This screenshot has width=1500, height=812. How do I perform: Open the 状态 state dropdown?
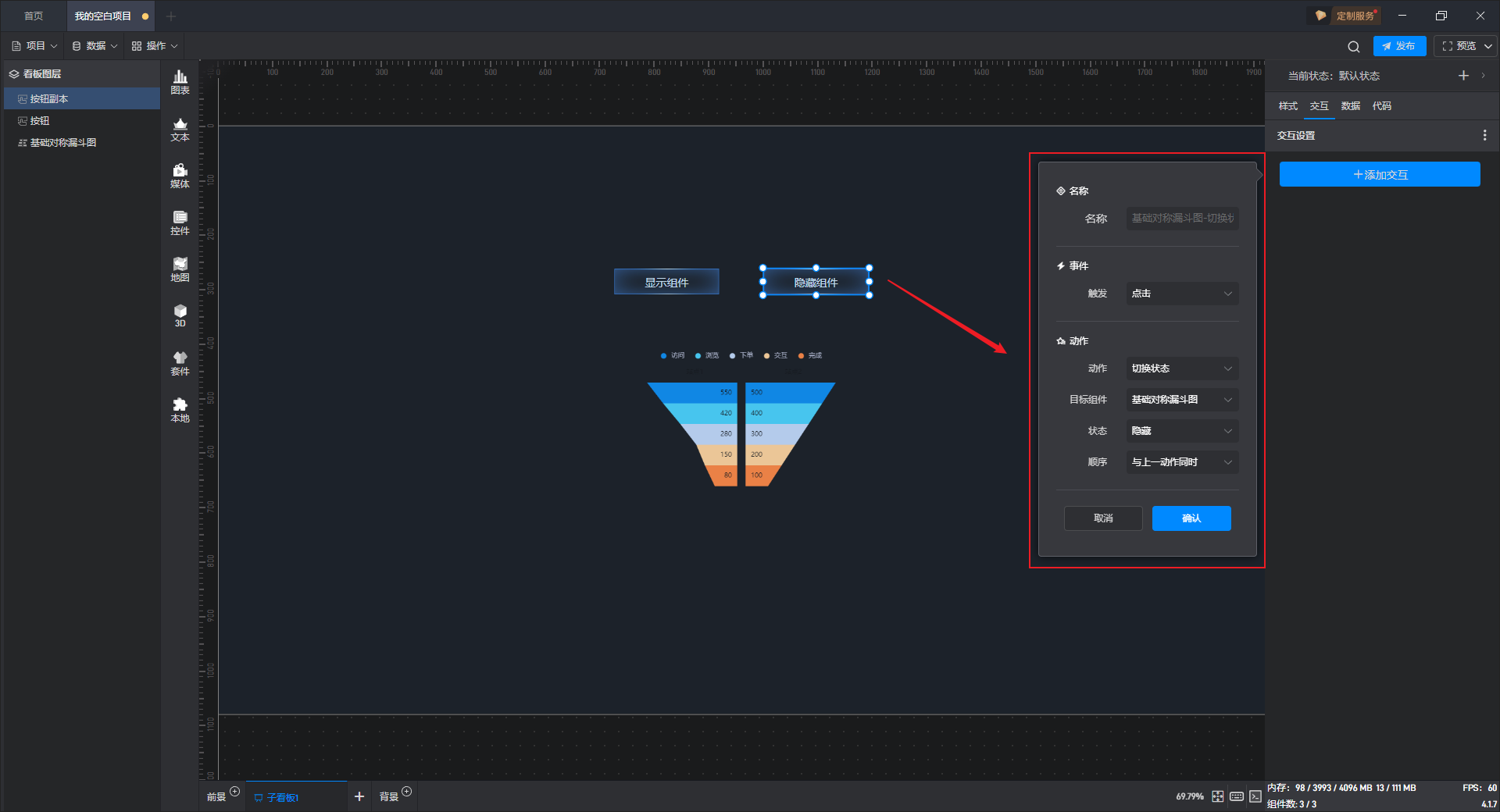click(x=1182, y=431)
